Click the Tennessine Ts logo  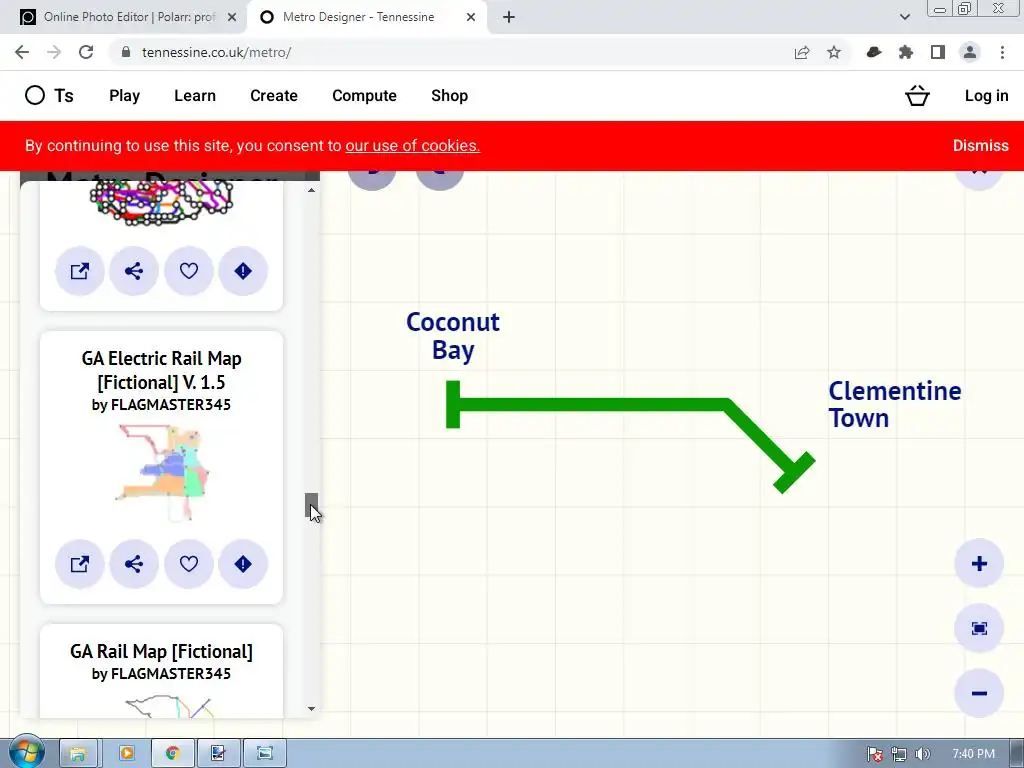49,95
